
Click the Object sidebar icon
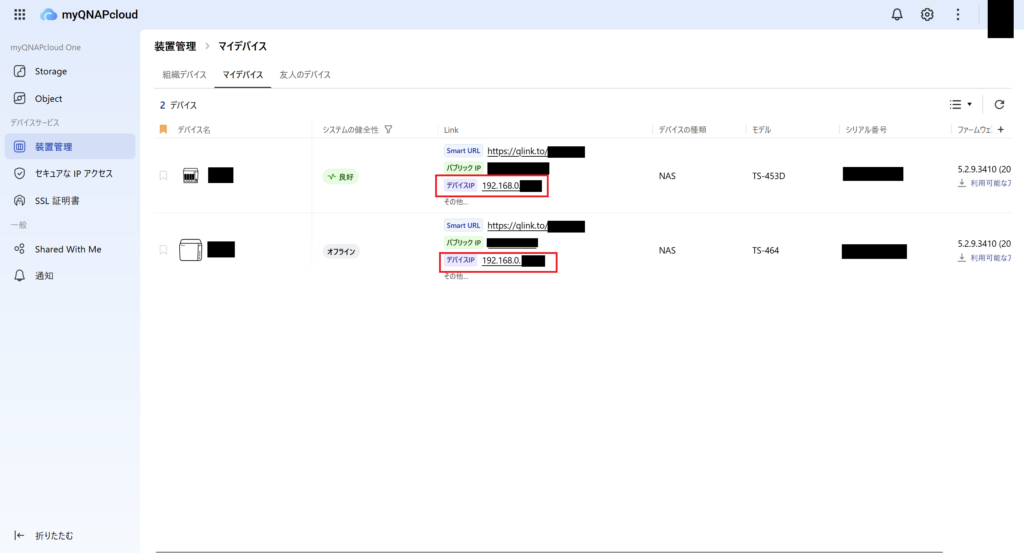tap(20, 99)
